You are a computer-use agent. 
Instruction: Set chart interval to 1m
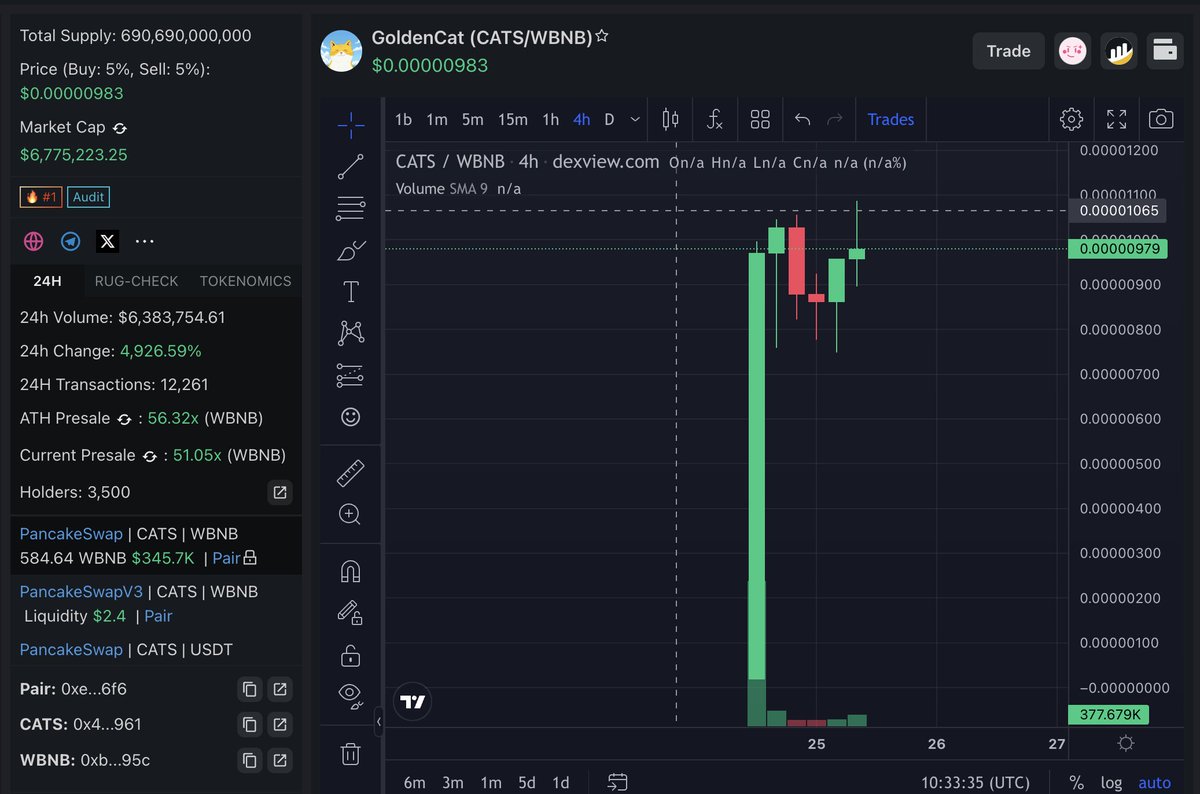coord(437,120)
